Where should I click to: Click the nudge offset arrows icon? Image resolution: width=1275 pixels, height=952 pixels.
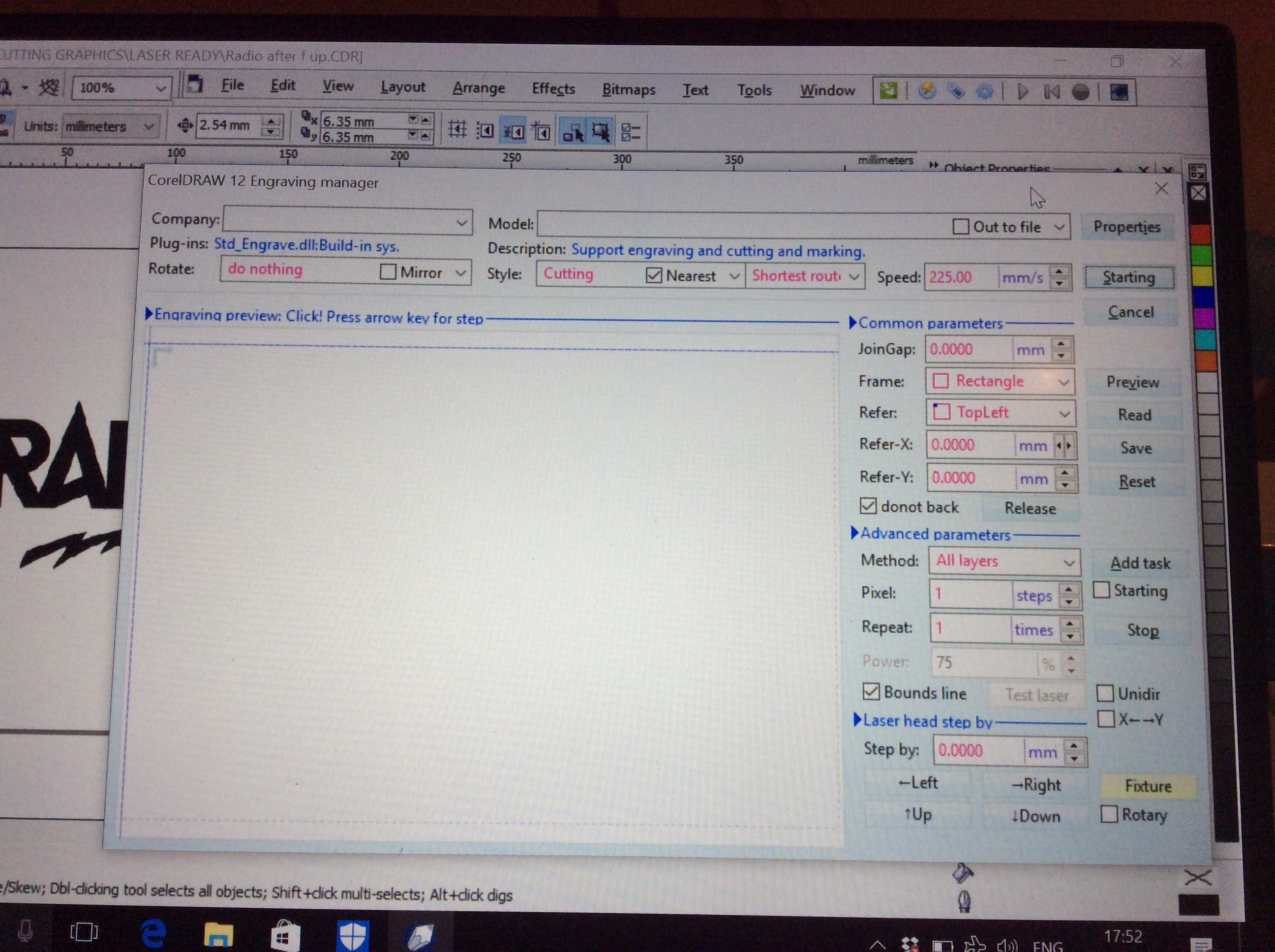pyautogui.click(x=185, y=125)
